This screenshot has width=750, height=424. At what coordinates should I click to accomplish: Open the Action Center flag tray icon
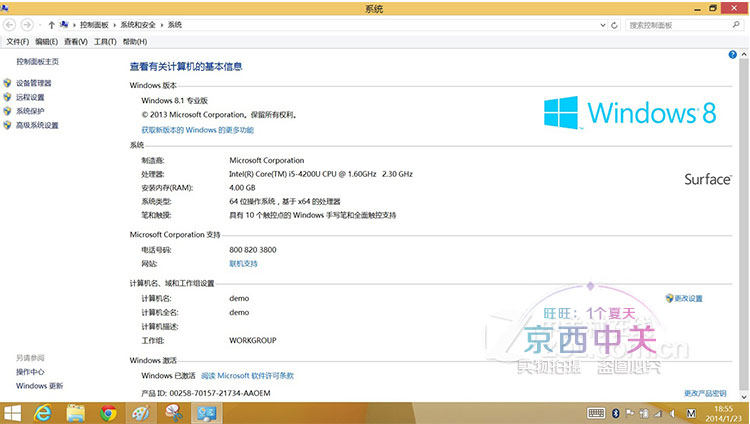630,413
